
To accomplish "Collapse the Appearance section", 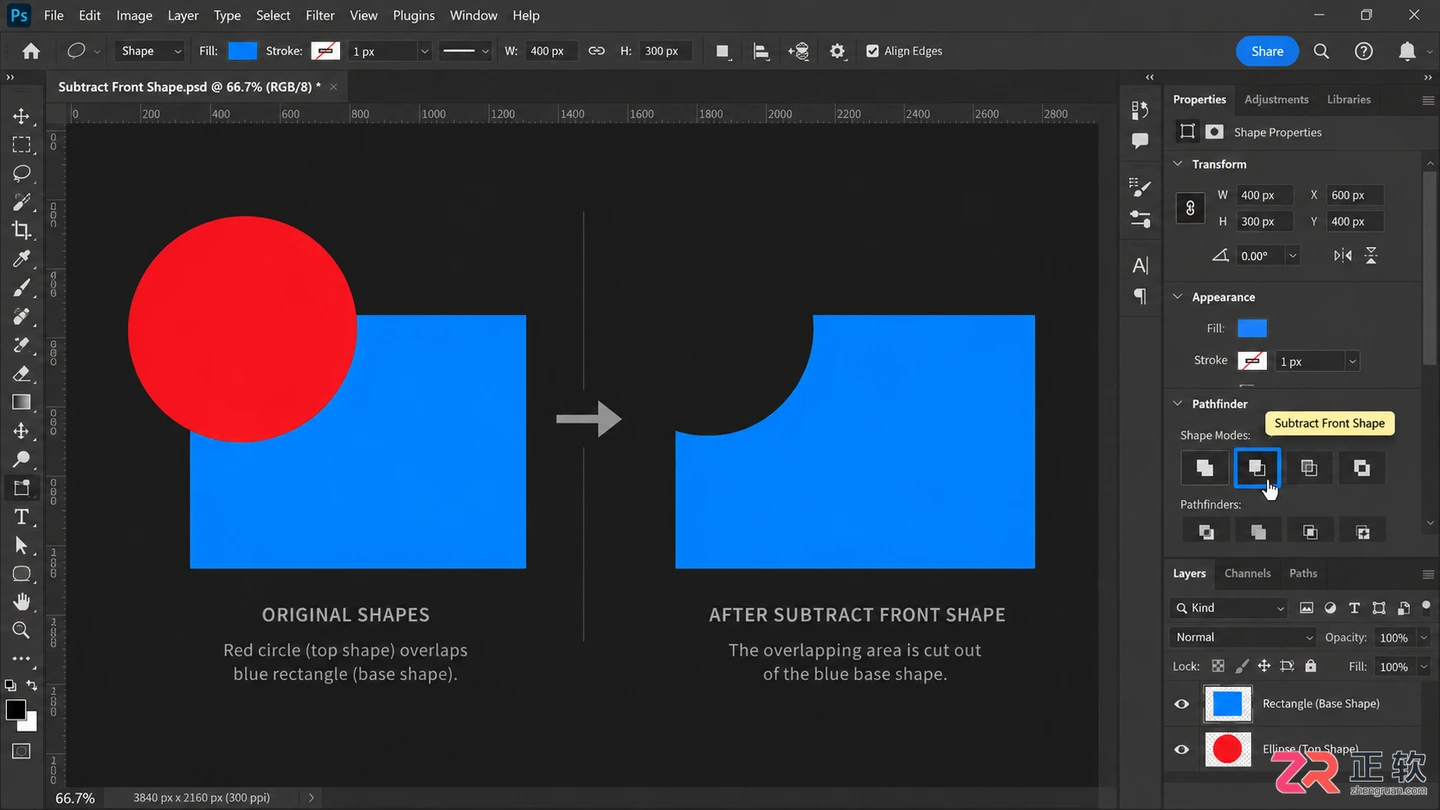I will tap(1178, 297).
